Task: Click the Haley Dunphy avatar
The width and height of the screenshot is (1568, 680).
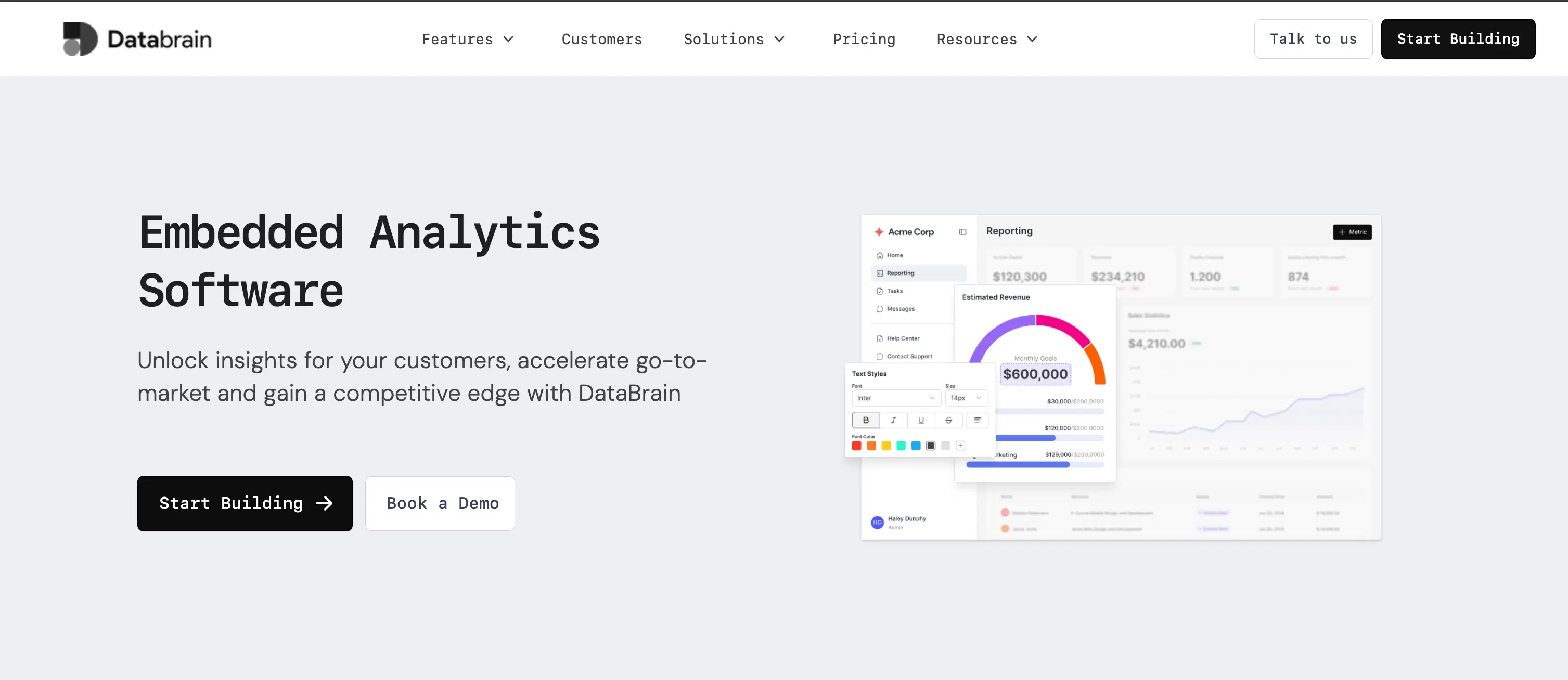Action: 877,522
